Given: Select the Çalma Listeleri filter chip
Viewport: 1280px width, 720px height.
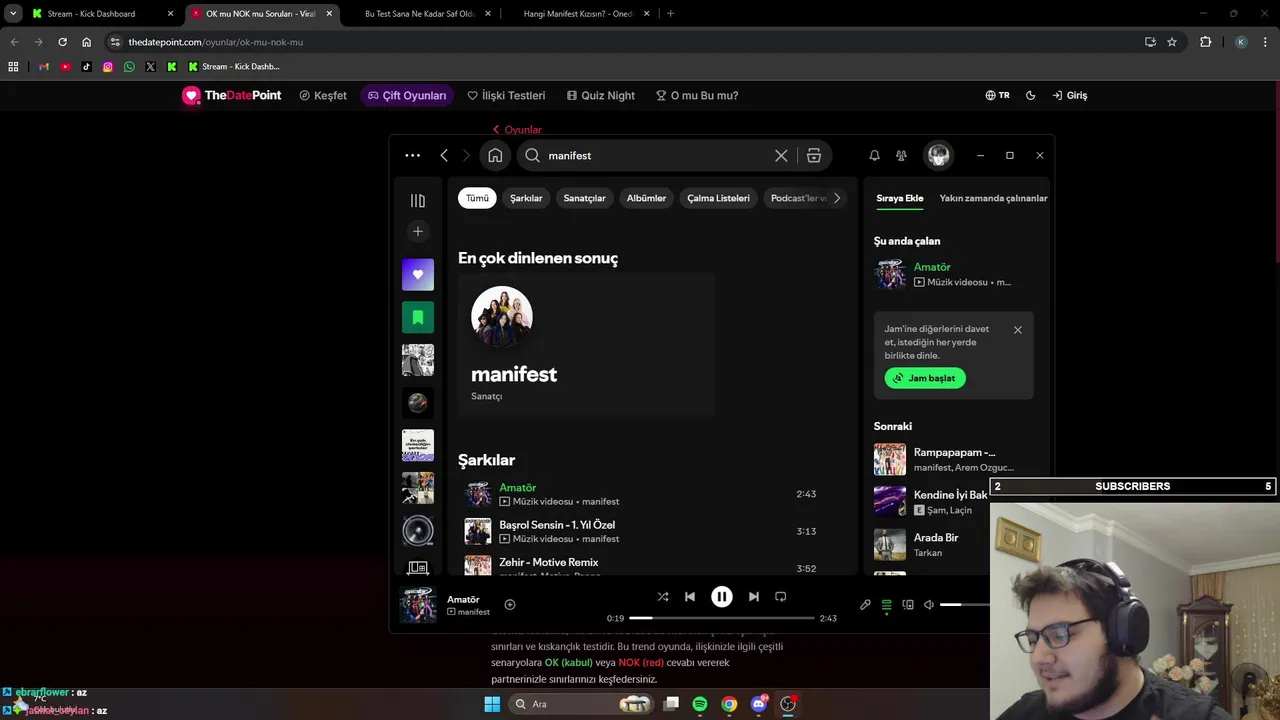Looking at the screenshot, I should pos(718,198).
